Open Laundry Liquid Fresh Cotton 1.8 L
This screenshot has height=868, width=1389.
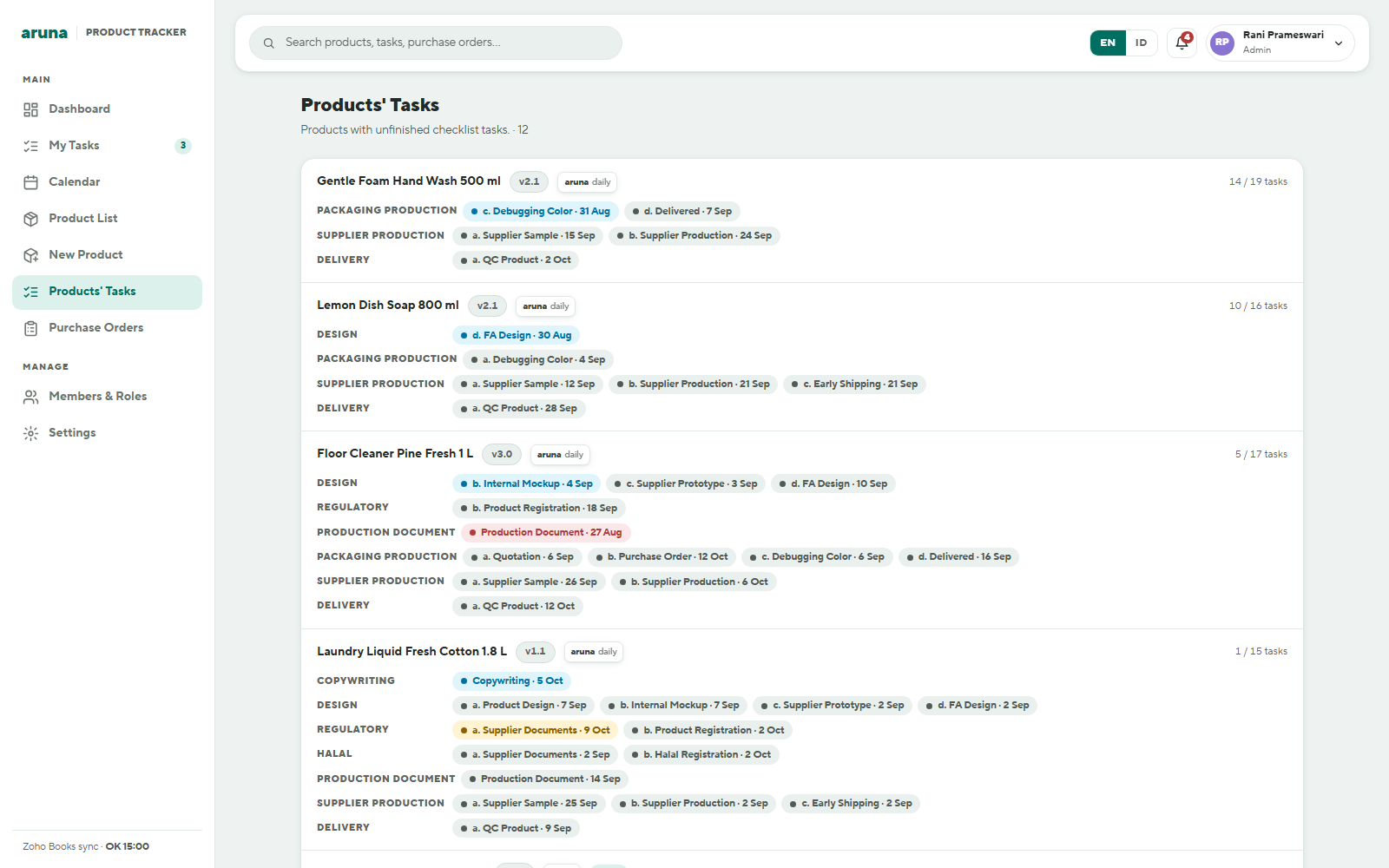coord(411,652)
